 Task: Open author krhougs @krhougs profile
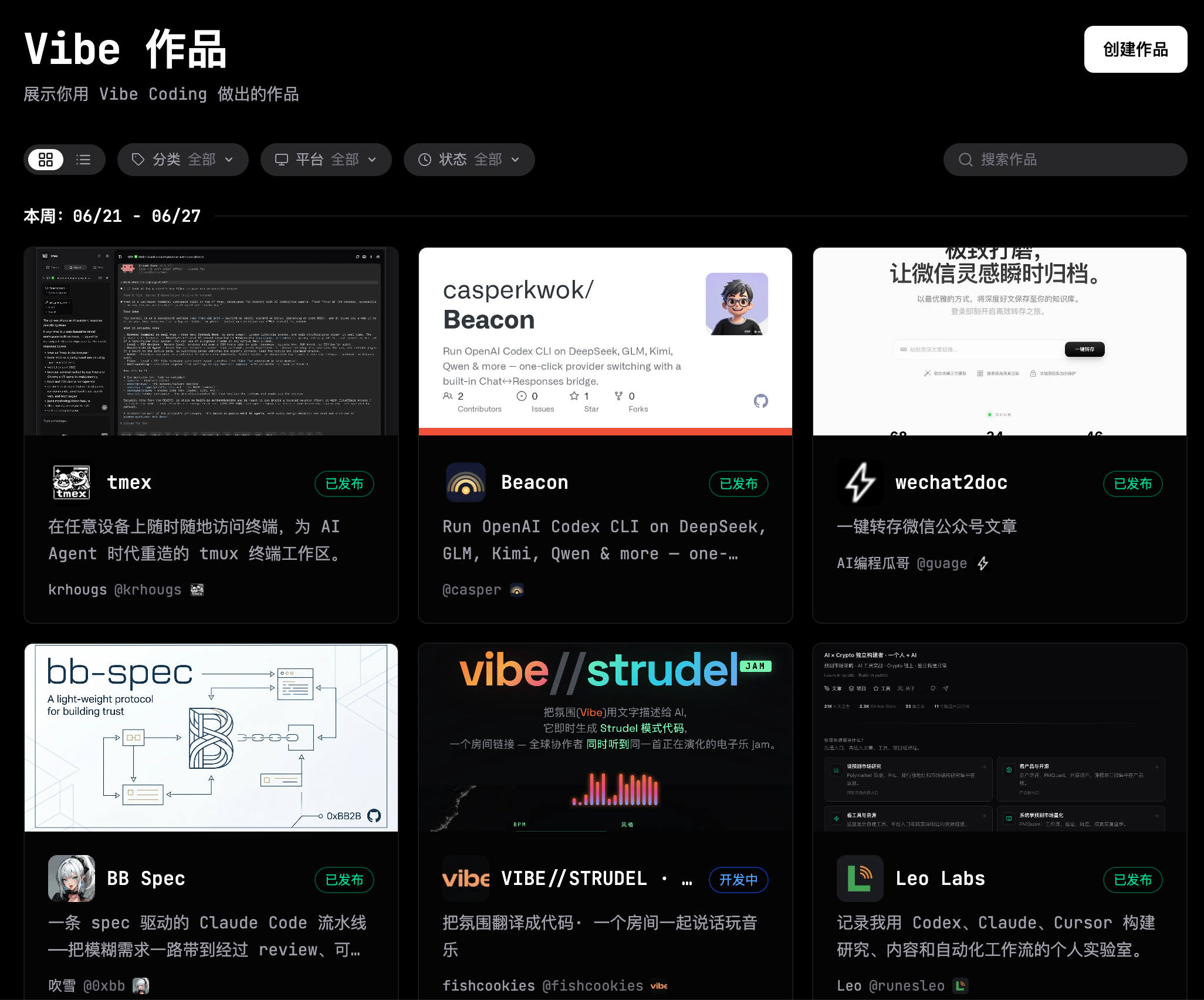(x=115, y=590)
